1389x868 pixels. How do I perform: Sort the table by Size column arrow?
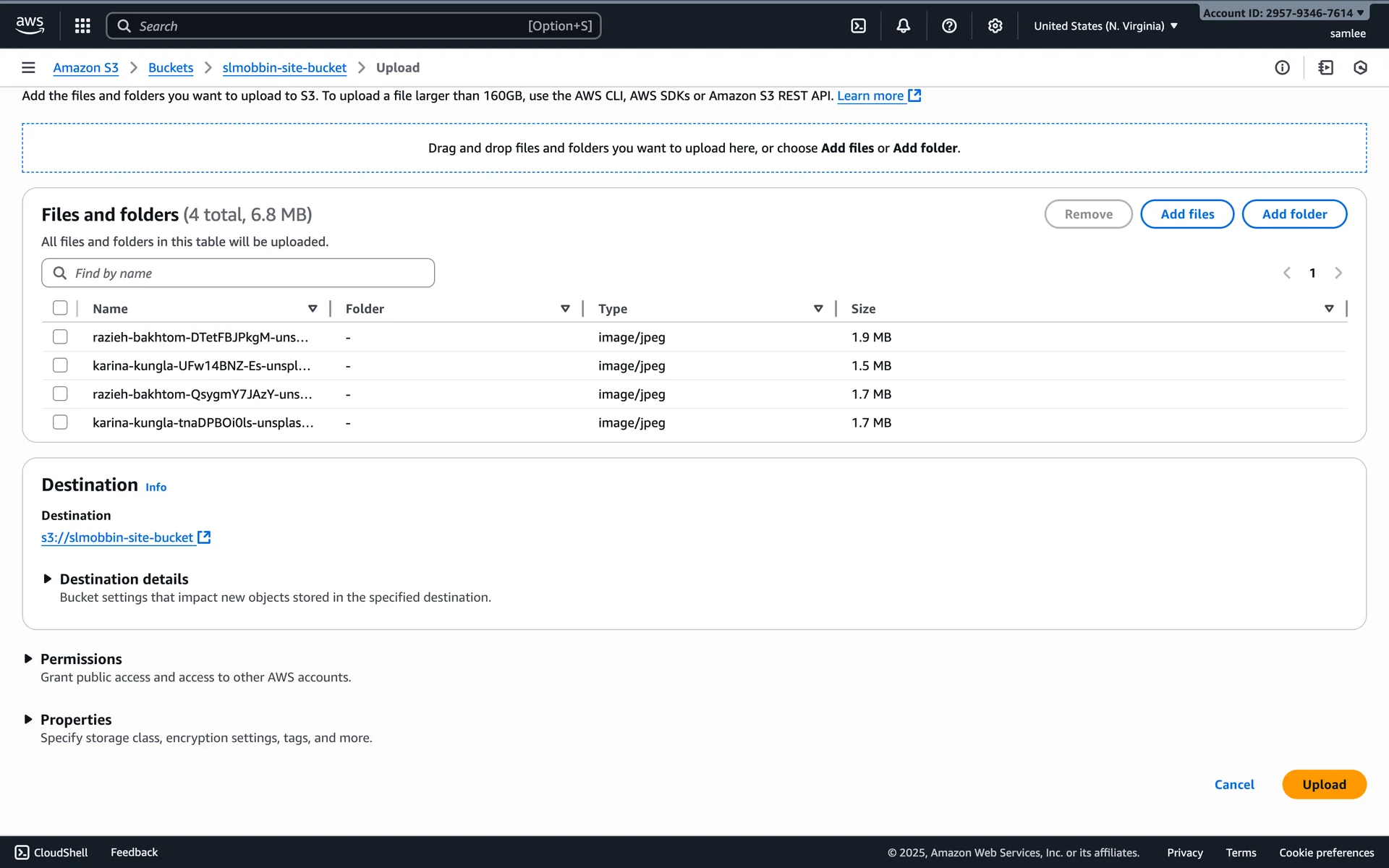[x=1329, y=309]
